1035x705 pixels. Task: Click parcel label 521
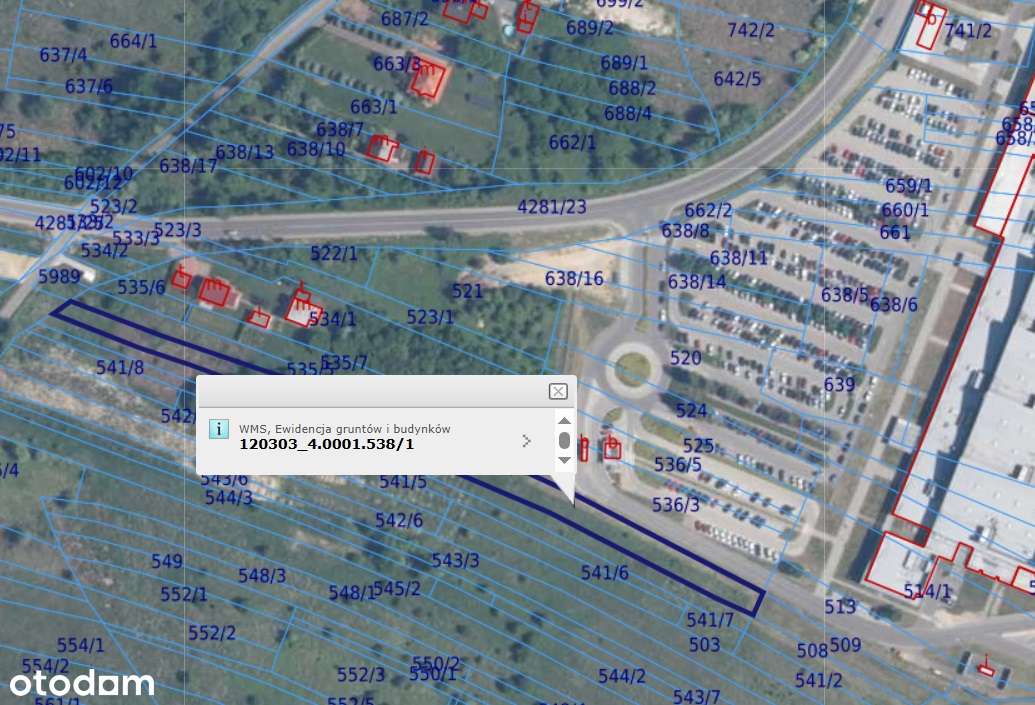click(467, 291)
